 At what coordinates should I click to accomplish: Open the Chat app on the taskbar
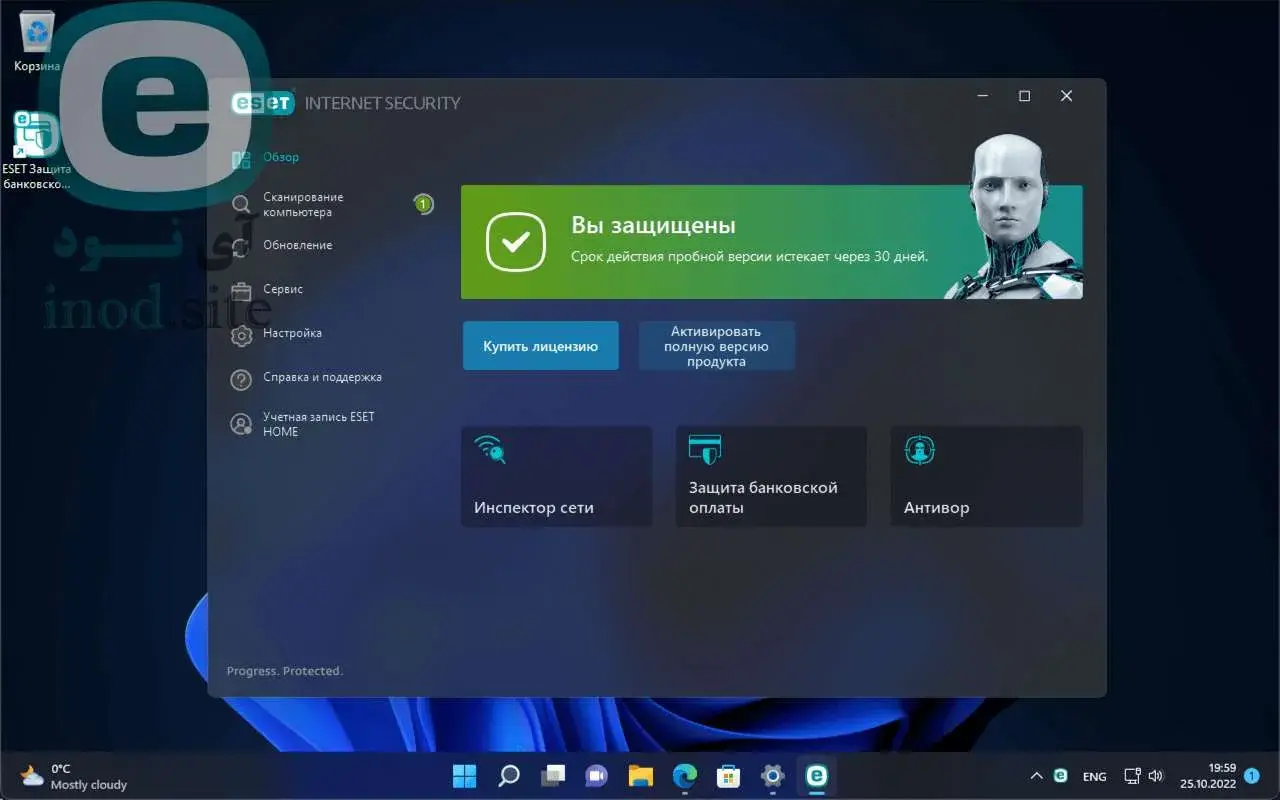pos(596,775)
